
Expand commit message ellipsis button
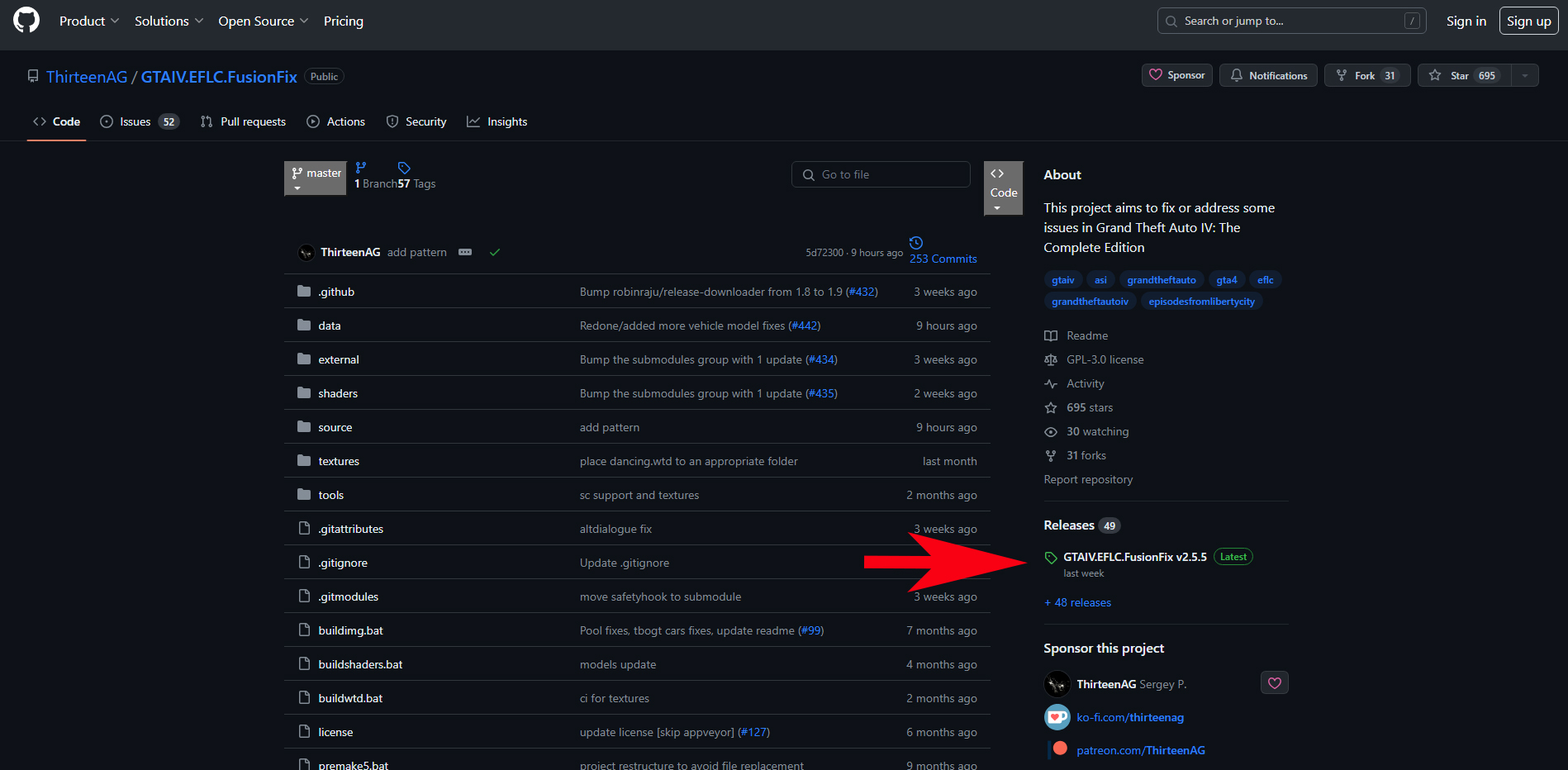coord(465,252)
